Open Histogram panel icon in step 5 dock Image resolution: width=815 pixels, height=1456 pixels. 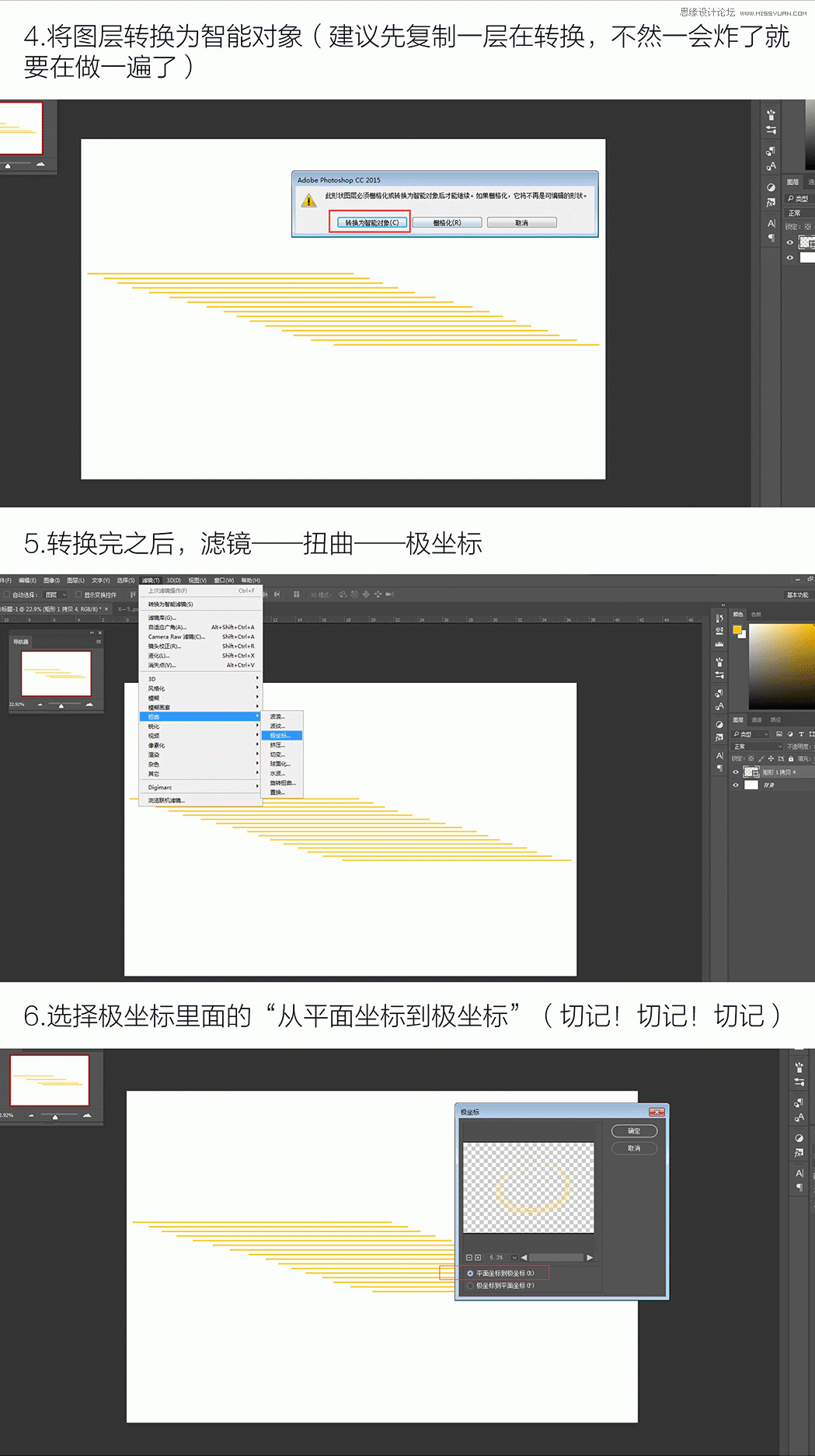pos(719,644)
